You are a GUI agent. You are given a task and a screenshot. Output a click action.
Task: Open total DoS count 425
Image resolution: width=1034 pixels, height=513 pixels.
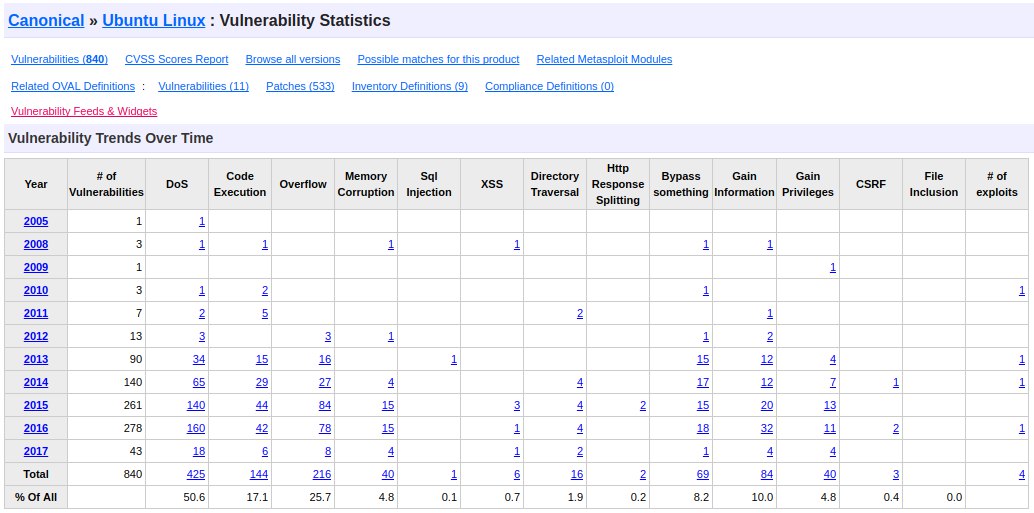196,474
